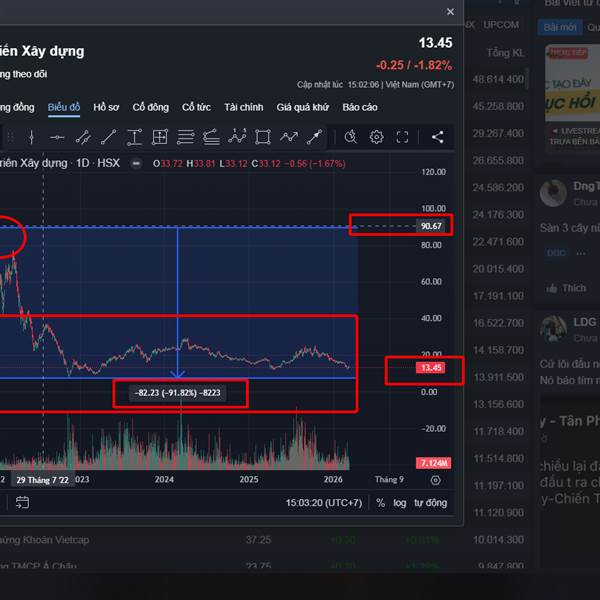600x600 pixels.
Task: Open the Giá quá khứ tab
Action: [x=303, y=107]
